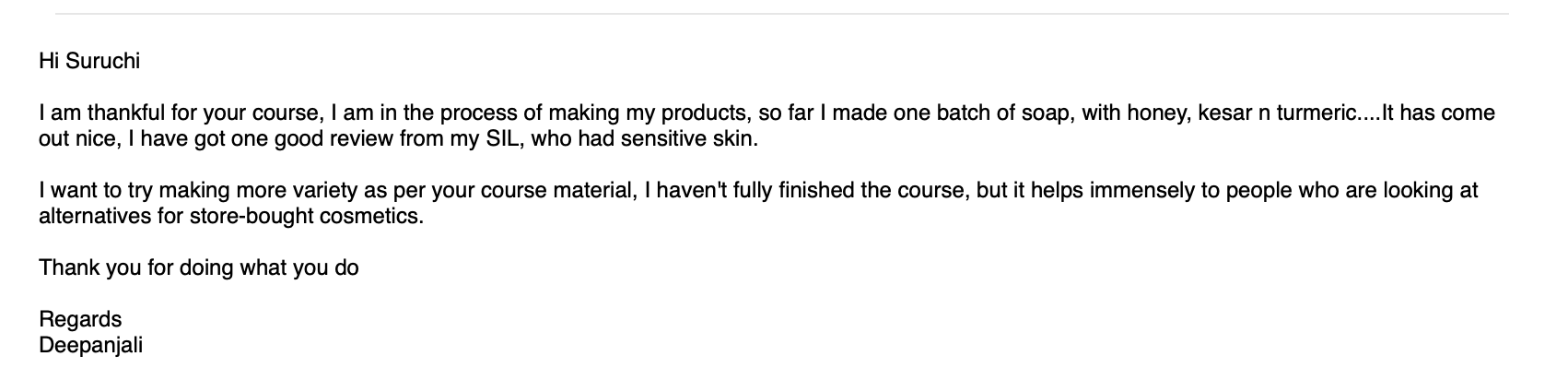Image resolution: width=1568 pixels, height=380 pixels.
Task: Click the "Hi Suruchi" greeting line
Action: point(88,62)
